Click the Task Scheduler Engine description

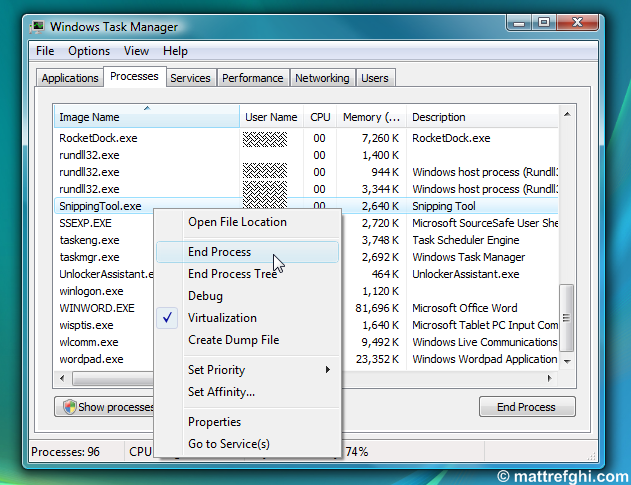pyautogui.click(x=466, y=240)
